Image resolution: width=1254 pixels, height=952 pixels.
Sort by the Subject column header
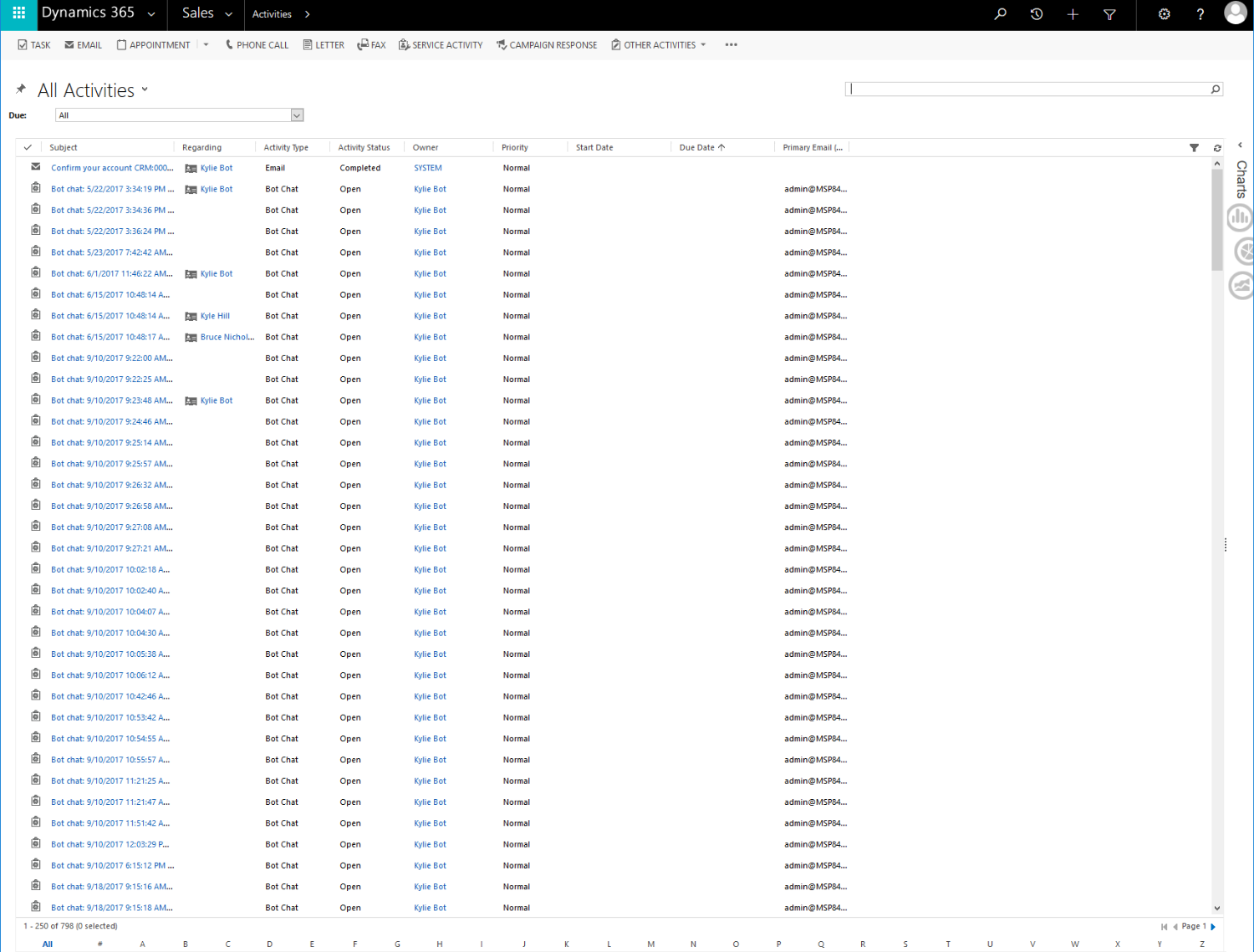coord(64,148)
